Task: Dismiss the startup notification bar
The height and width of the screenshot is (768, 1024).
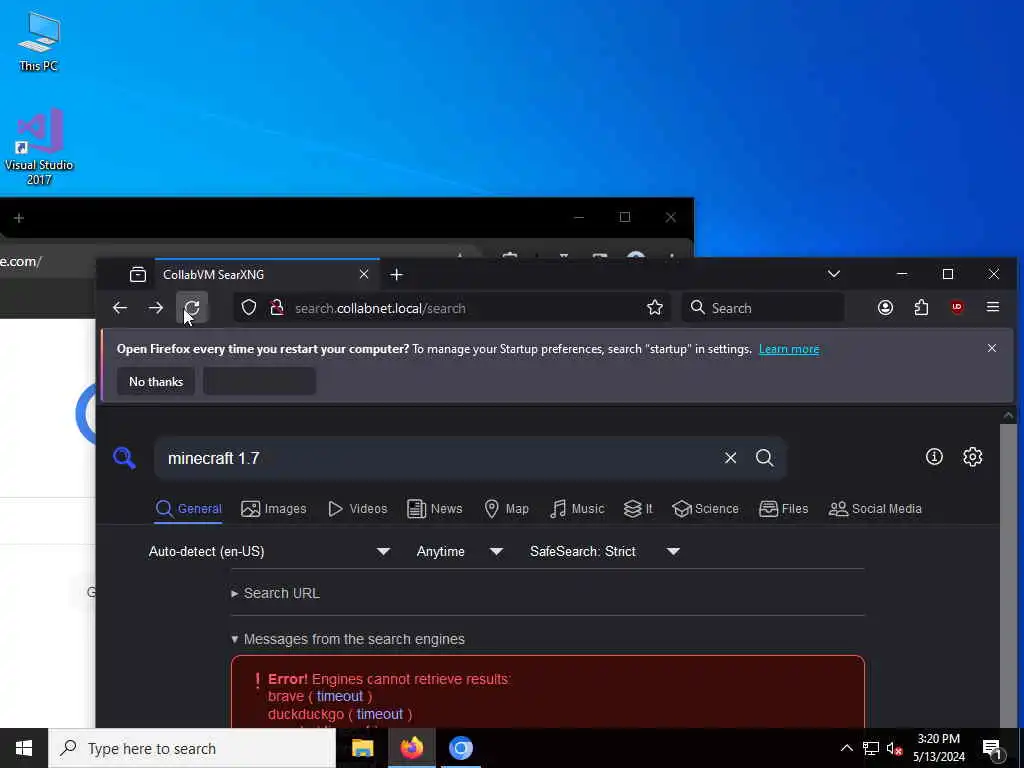Action: pyautogui.click(x=992, y=348)
